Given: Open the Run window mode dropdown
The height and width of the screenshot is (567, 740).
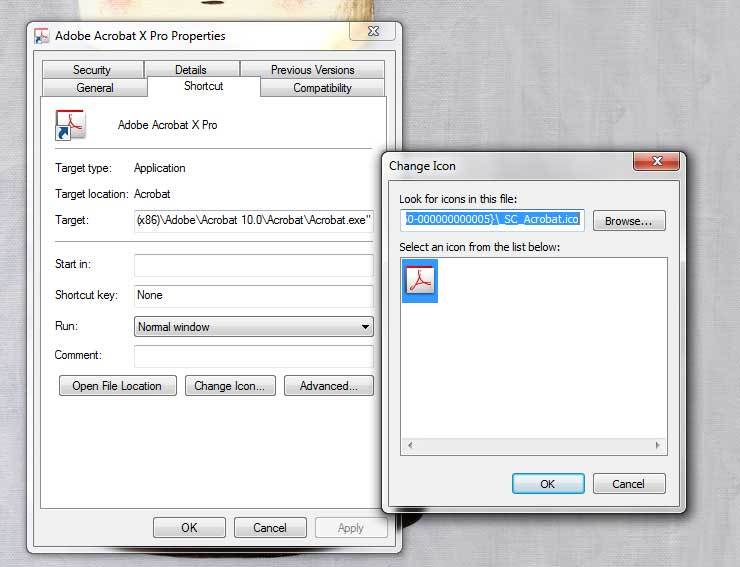Looking at the screenshot, I should (x=254, y=327).
